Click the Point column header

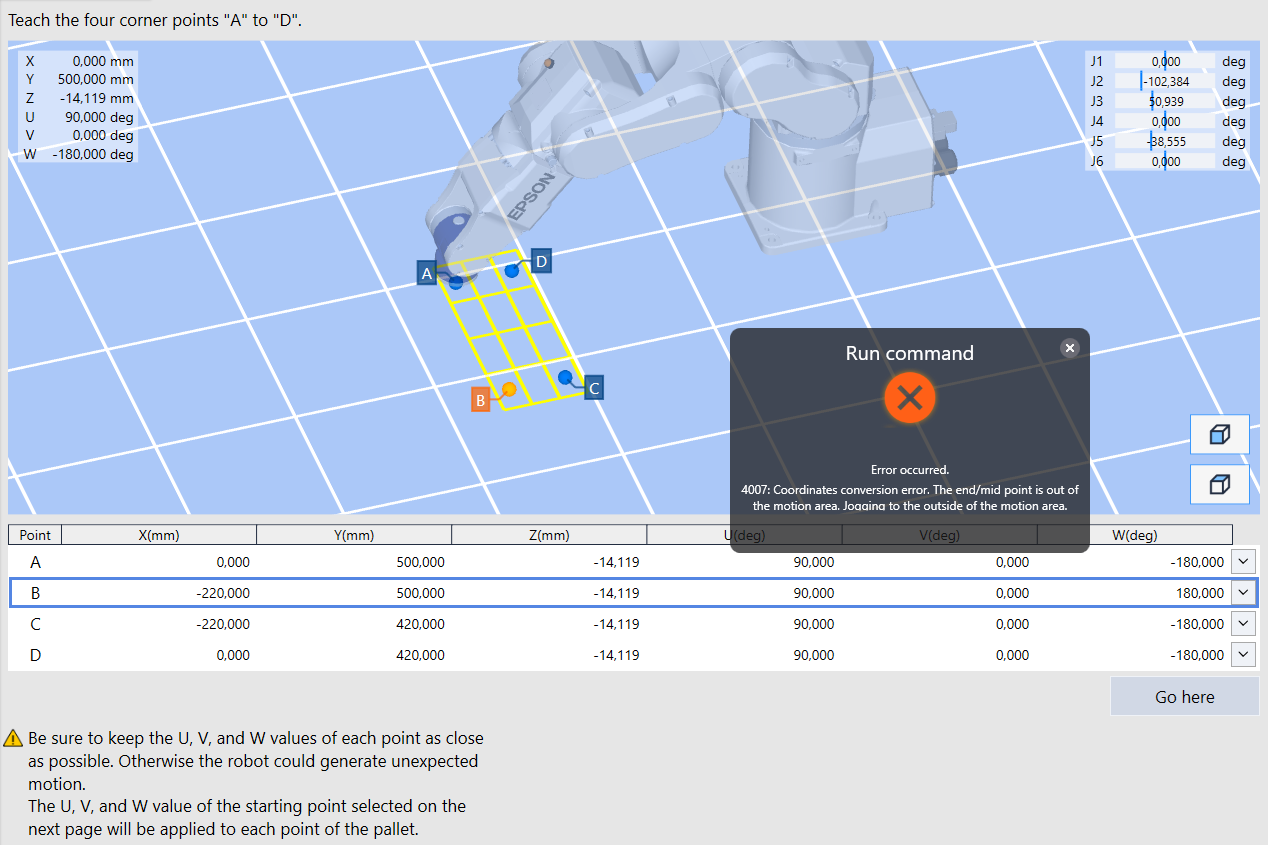coord(35,535)
